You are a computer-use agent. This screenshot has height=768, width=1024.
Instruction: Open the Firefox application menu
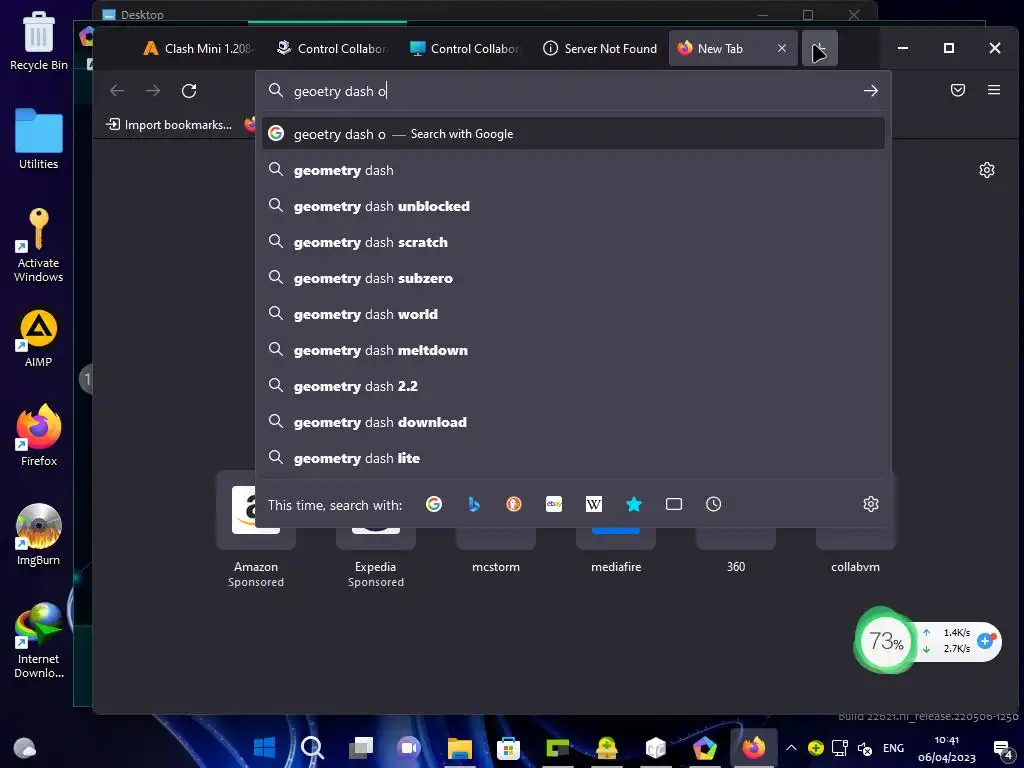(994, 90)
